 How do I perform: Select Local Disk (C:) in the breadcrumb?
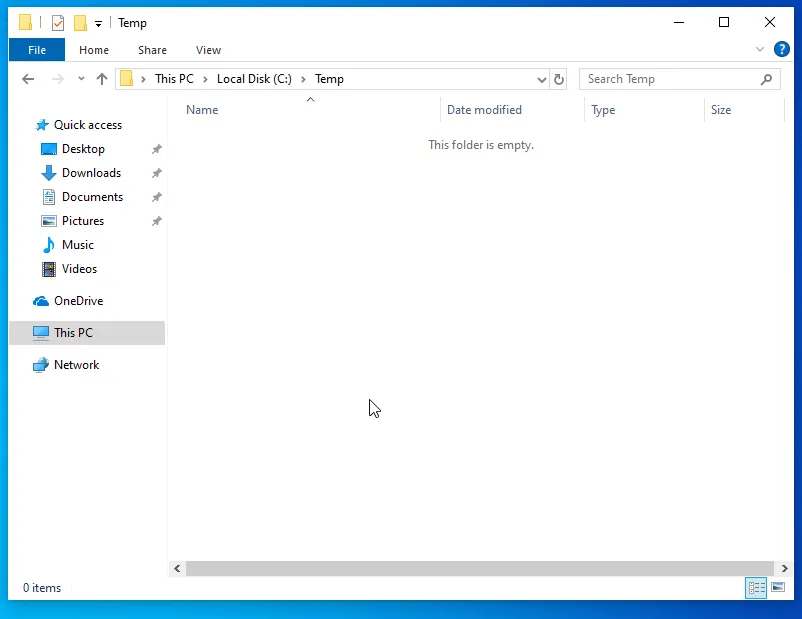(x=254, y=79)
